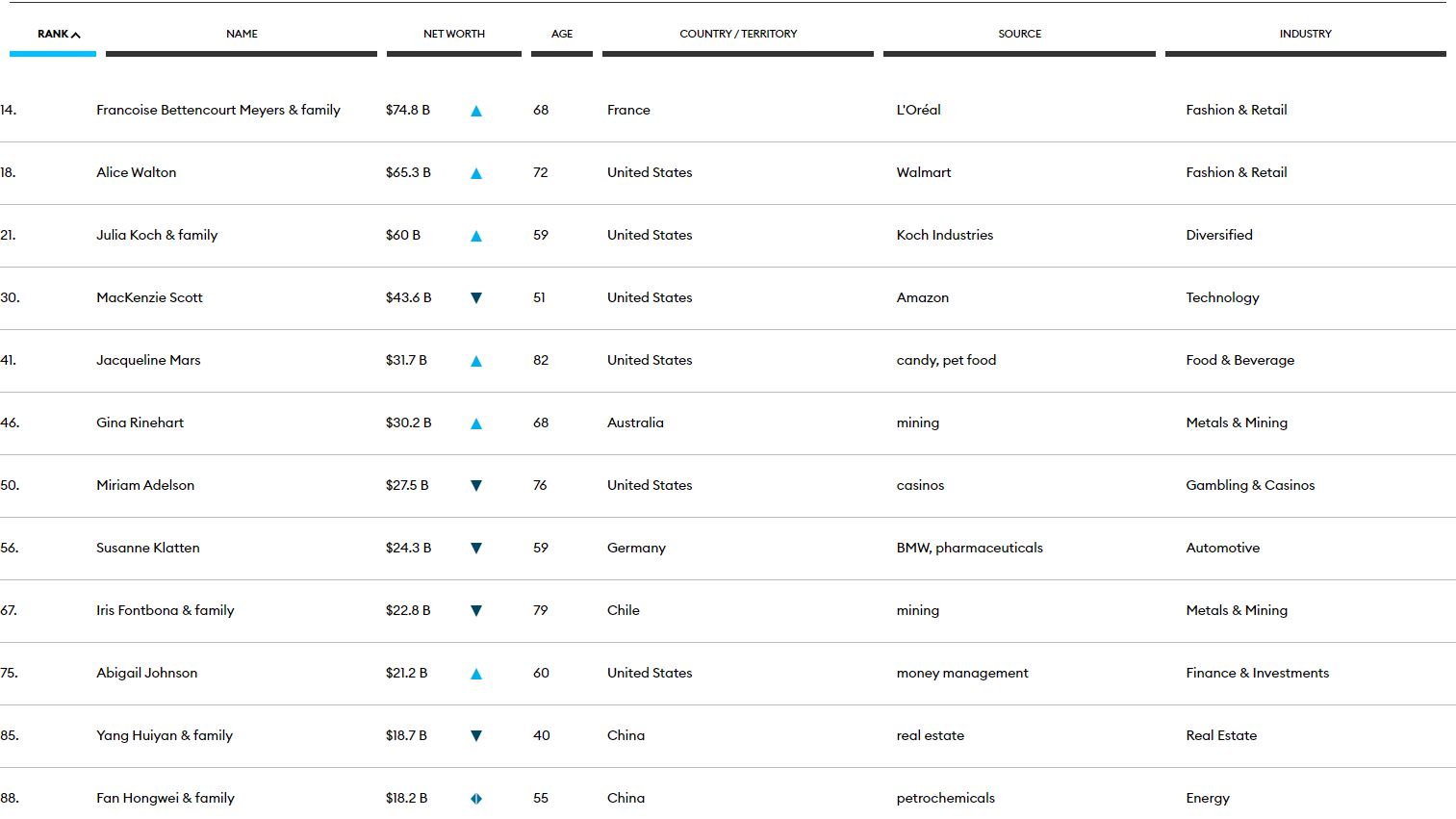1456x819 pixels.
Task: Click the up arrow beside Jacqueline Mars' $31.7 B
Action: (x=475, y=361)
